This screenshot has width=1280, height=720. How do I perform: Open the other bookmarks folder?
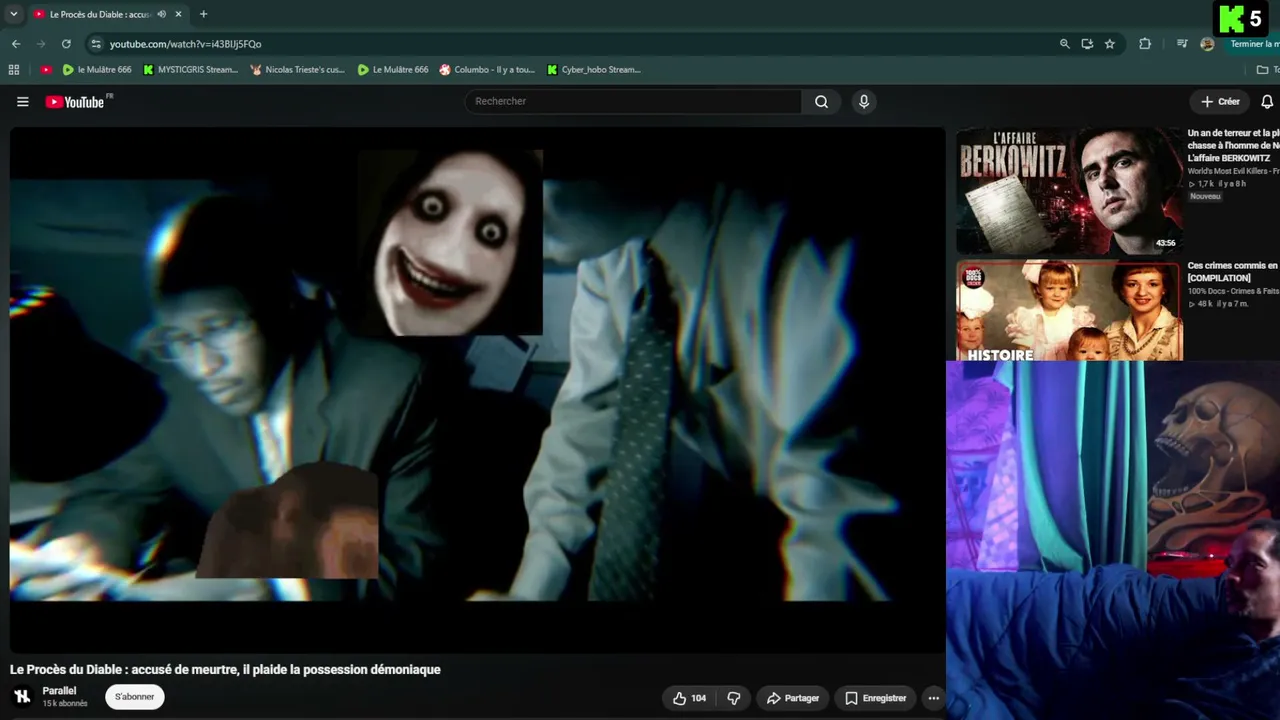click(x=1267, y=70)
